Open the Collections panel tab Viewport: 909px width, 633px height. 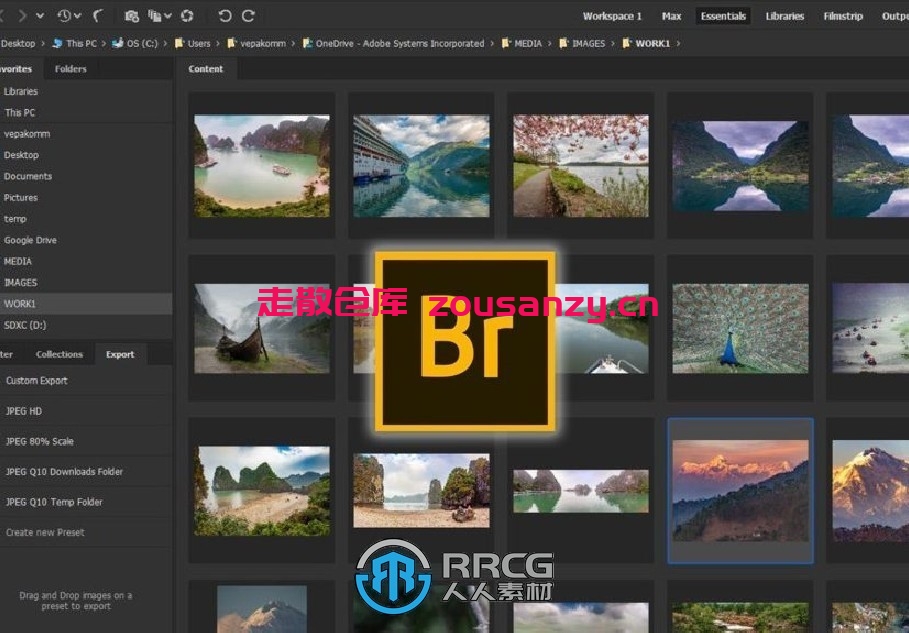pyautogui.click(x=59, y=354)
